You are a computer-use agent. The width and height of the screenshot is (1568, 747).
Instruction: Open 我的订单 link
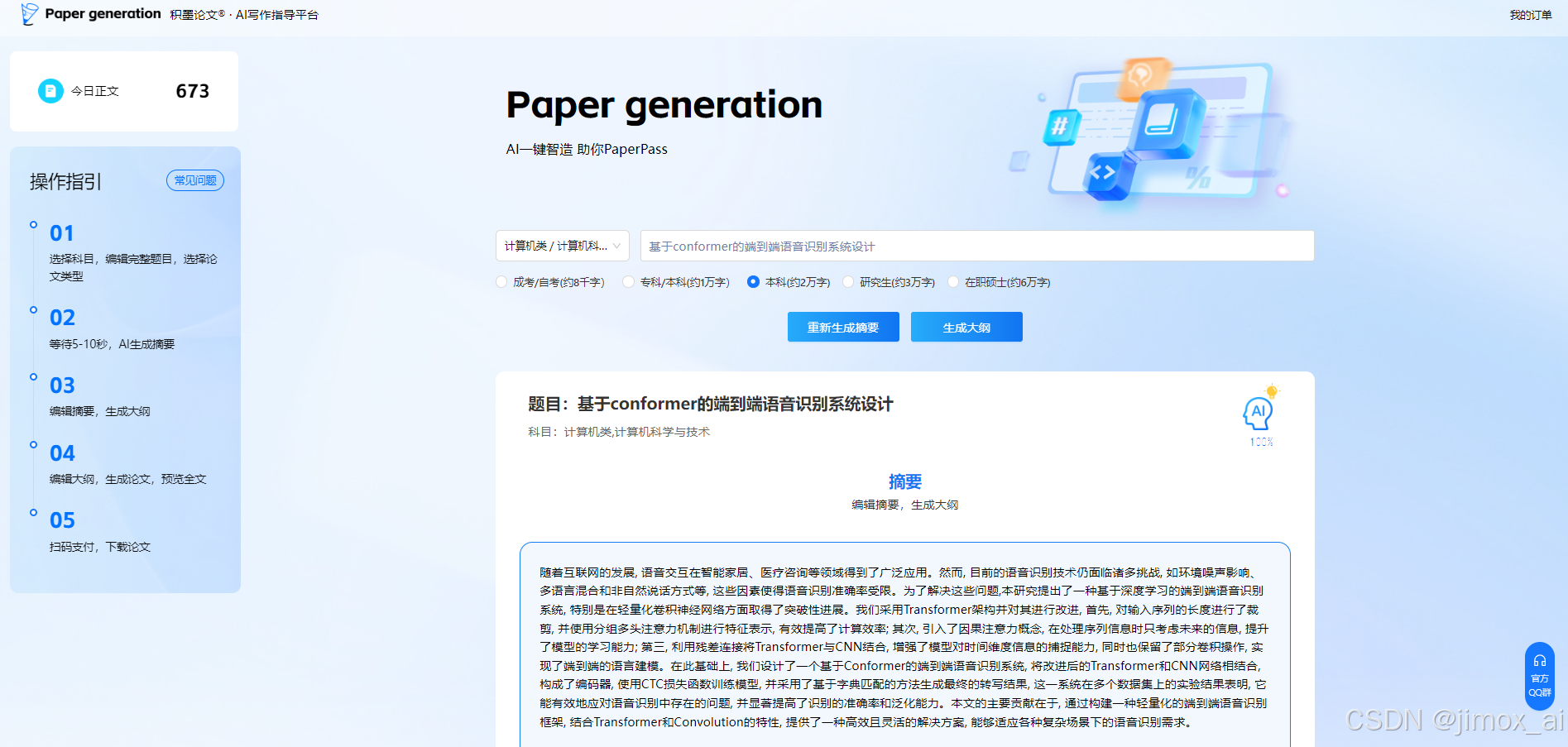click(x=1531, y=15)
